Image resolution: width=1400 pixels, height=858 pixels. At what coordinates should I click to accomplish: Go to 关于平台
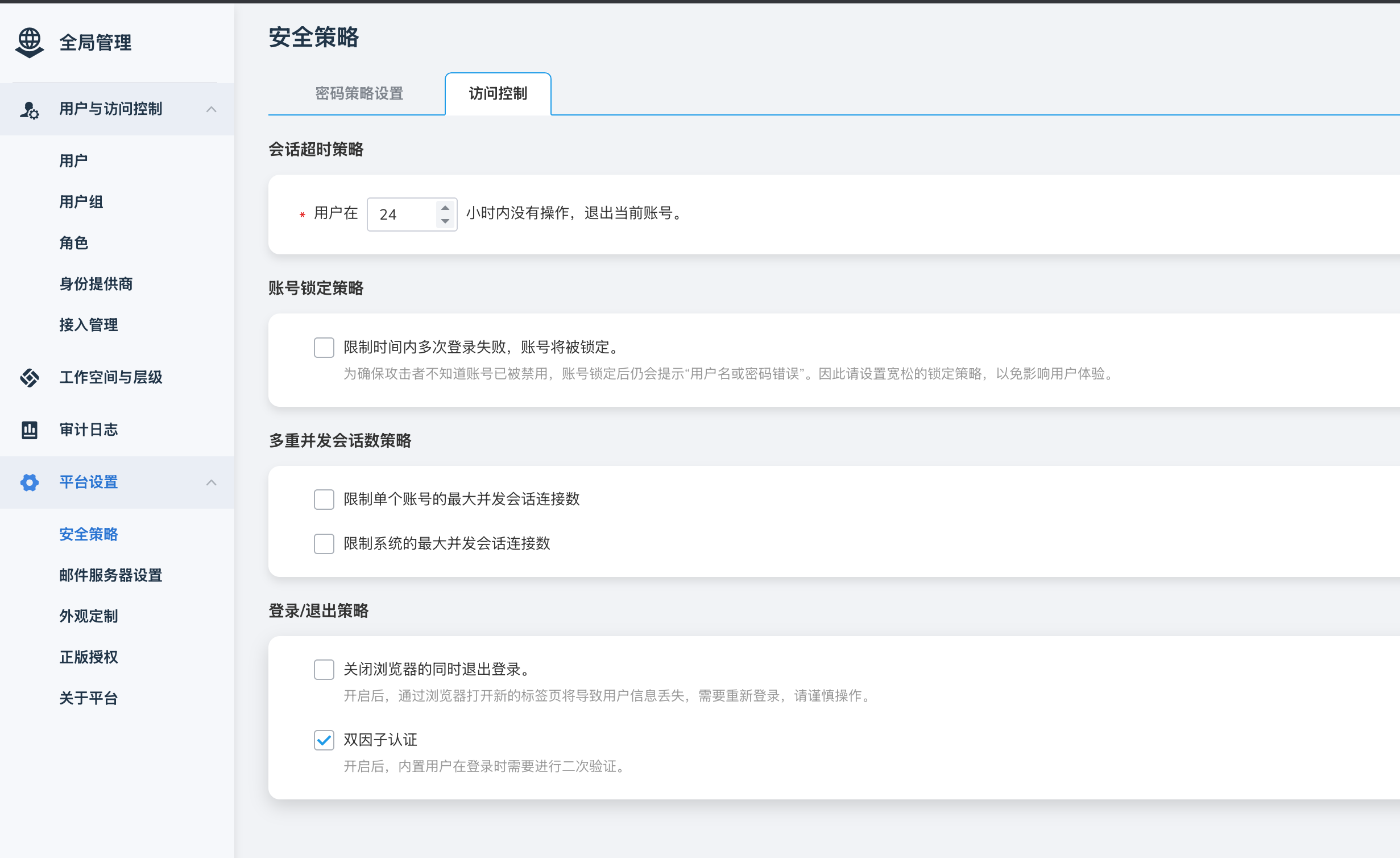(x=88, y=698)
